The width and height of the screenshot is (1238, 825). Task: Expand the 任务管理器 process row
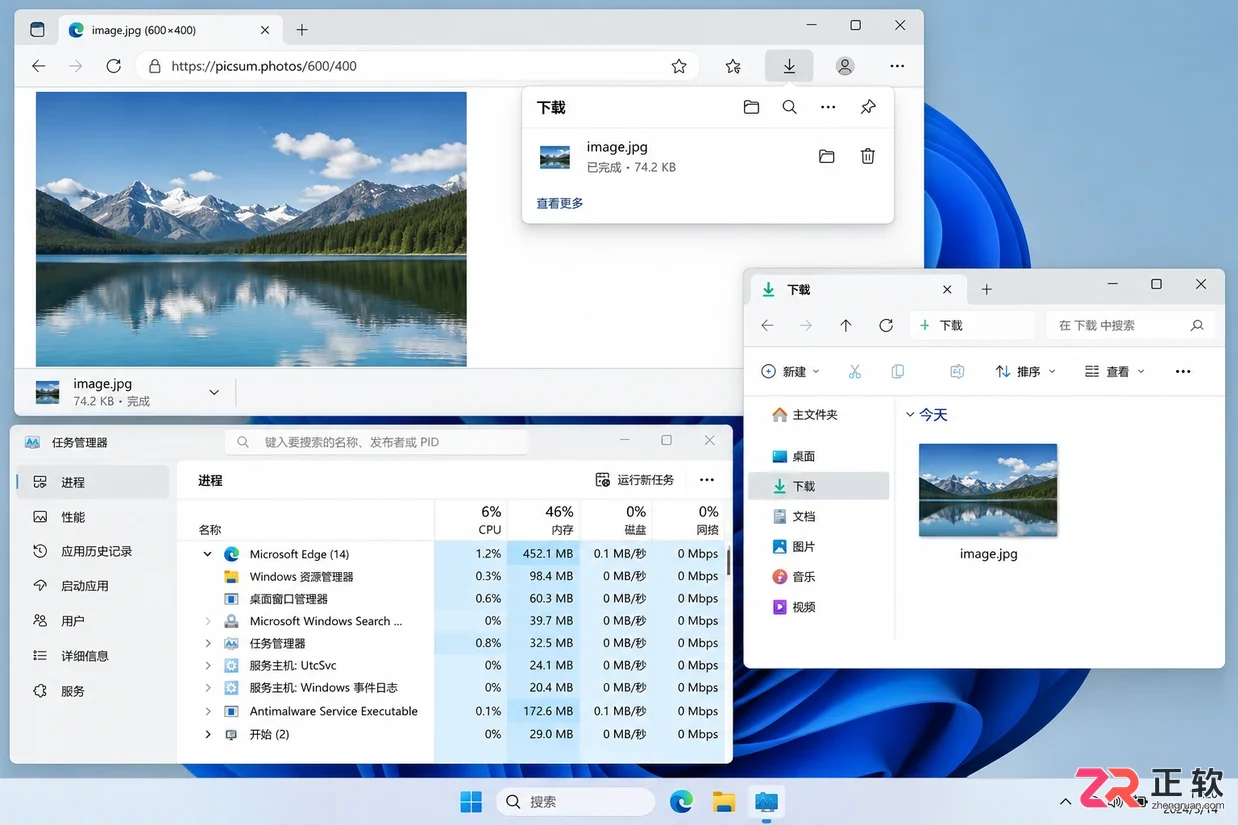coord(208,643)
